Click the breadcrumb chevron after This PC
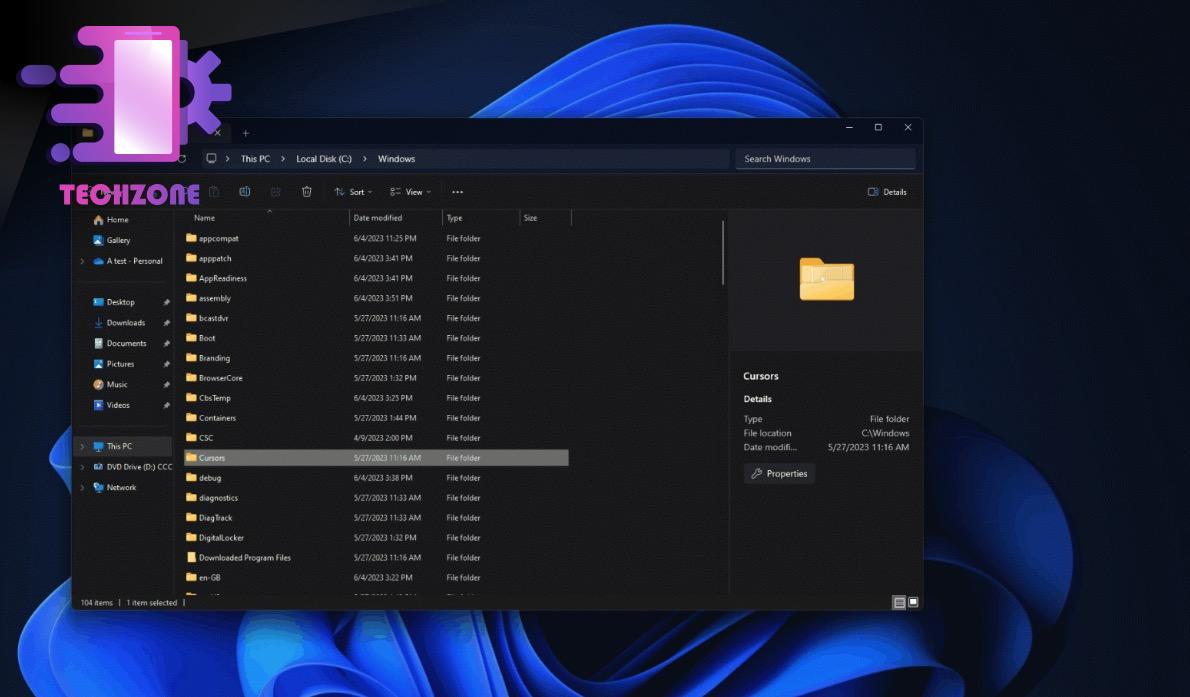 [283, 159]
